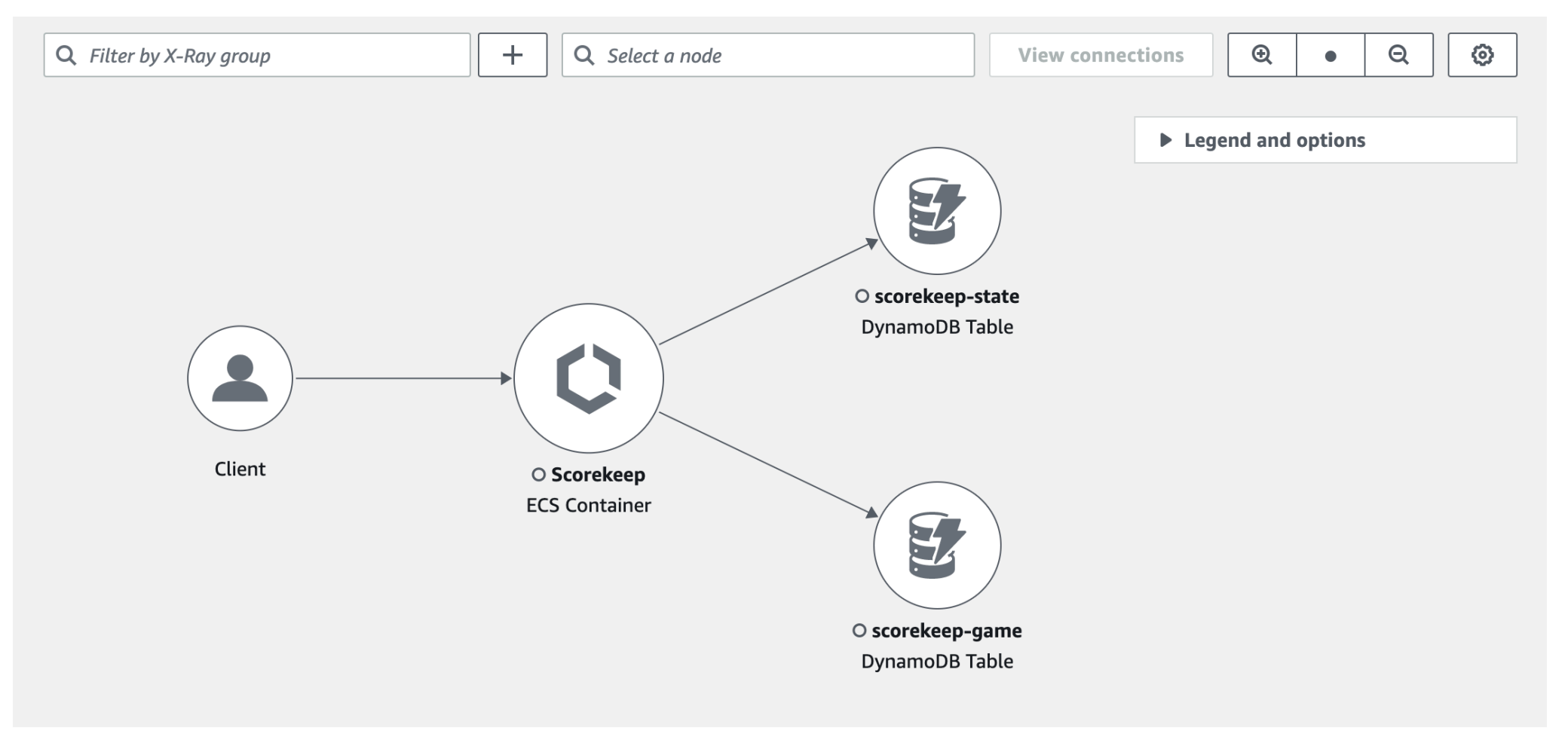1568x740 pixels.
Task: Click the status circle beside scorekeep-state
Action: [862, 296]
